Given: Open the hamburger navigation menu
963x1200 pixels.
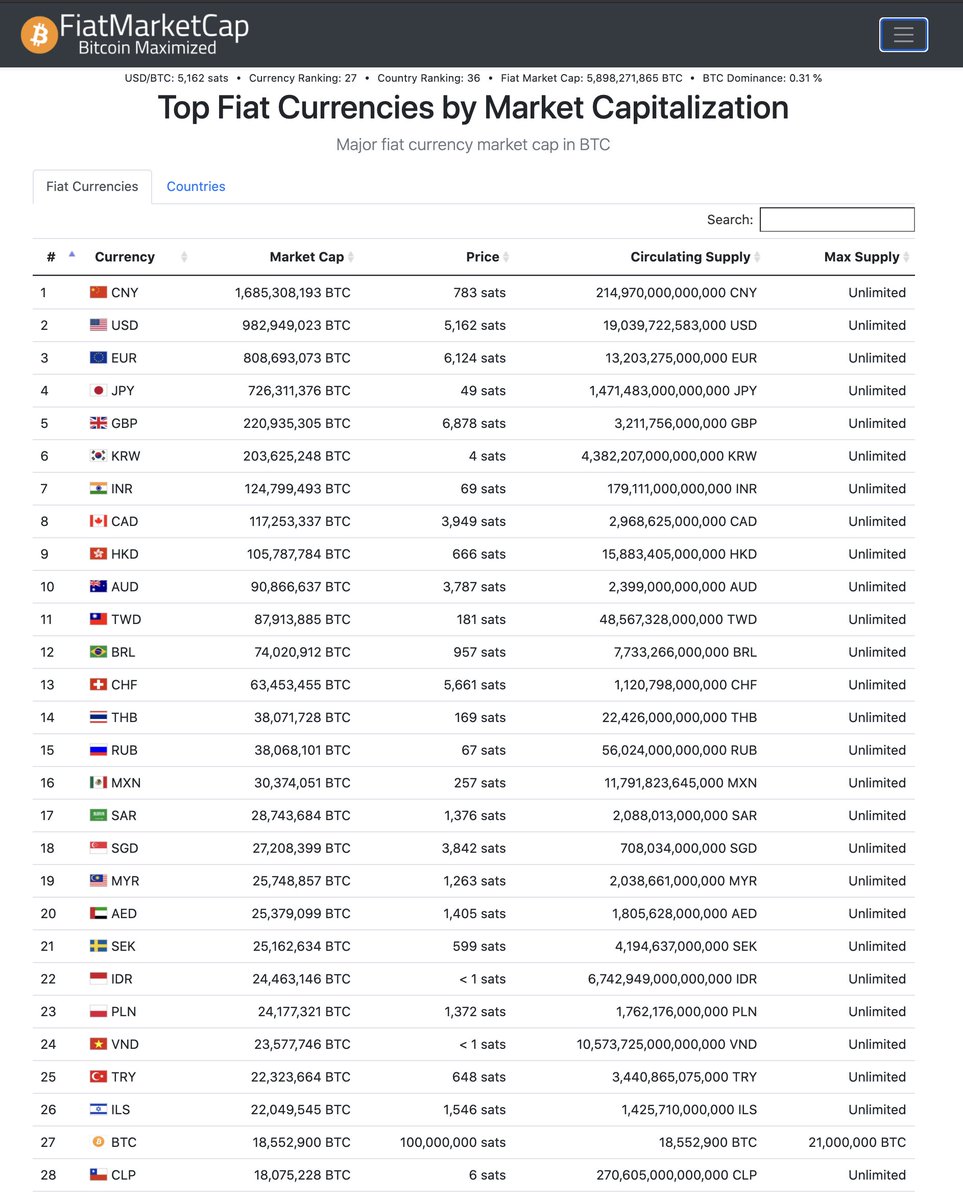Looking at the screenshot, I should (903, 35).
